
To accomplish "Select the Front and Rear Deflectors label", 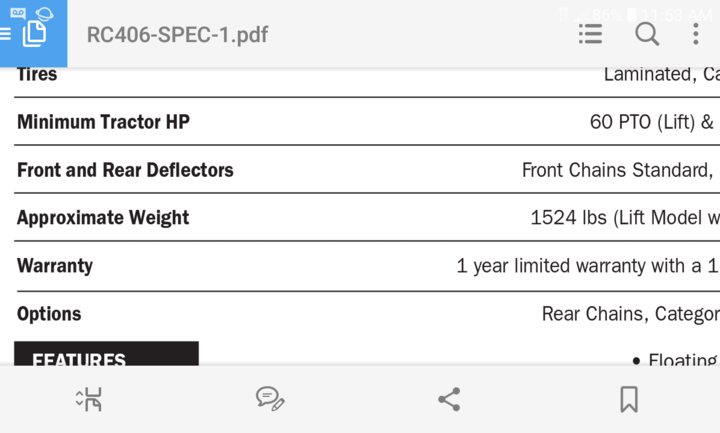I will click(125, 170).
